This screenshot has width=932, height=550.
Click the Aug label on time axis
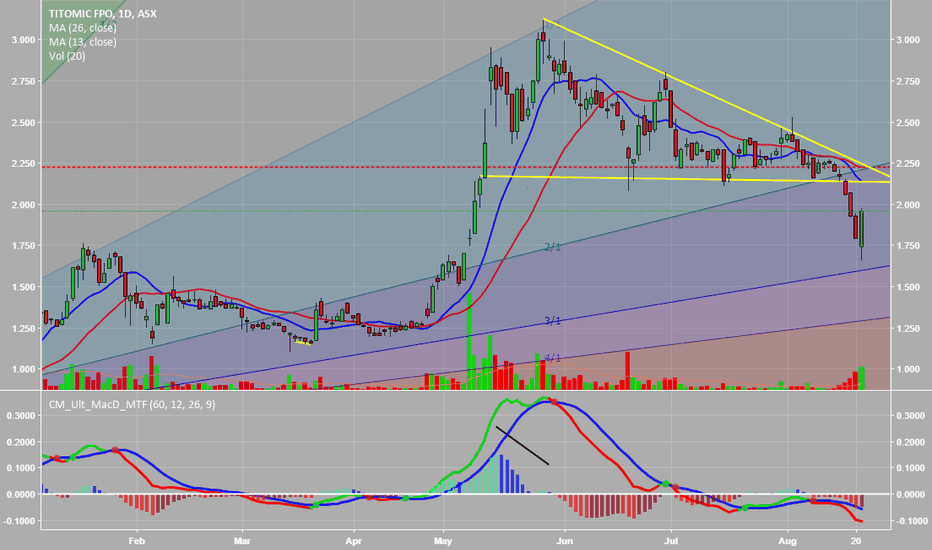coord(788,540)
